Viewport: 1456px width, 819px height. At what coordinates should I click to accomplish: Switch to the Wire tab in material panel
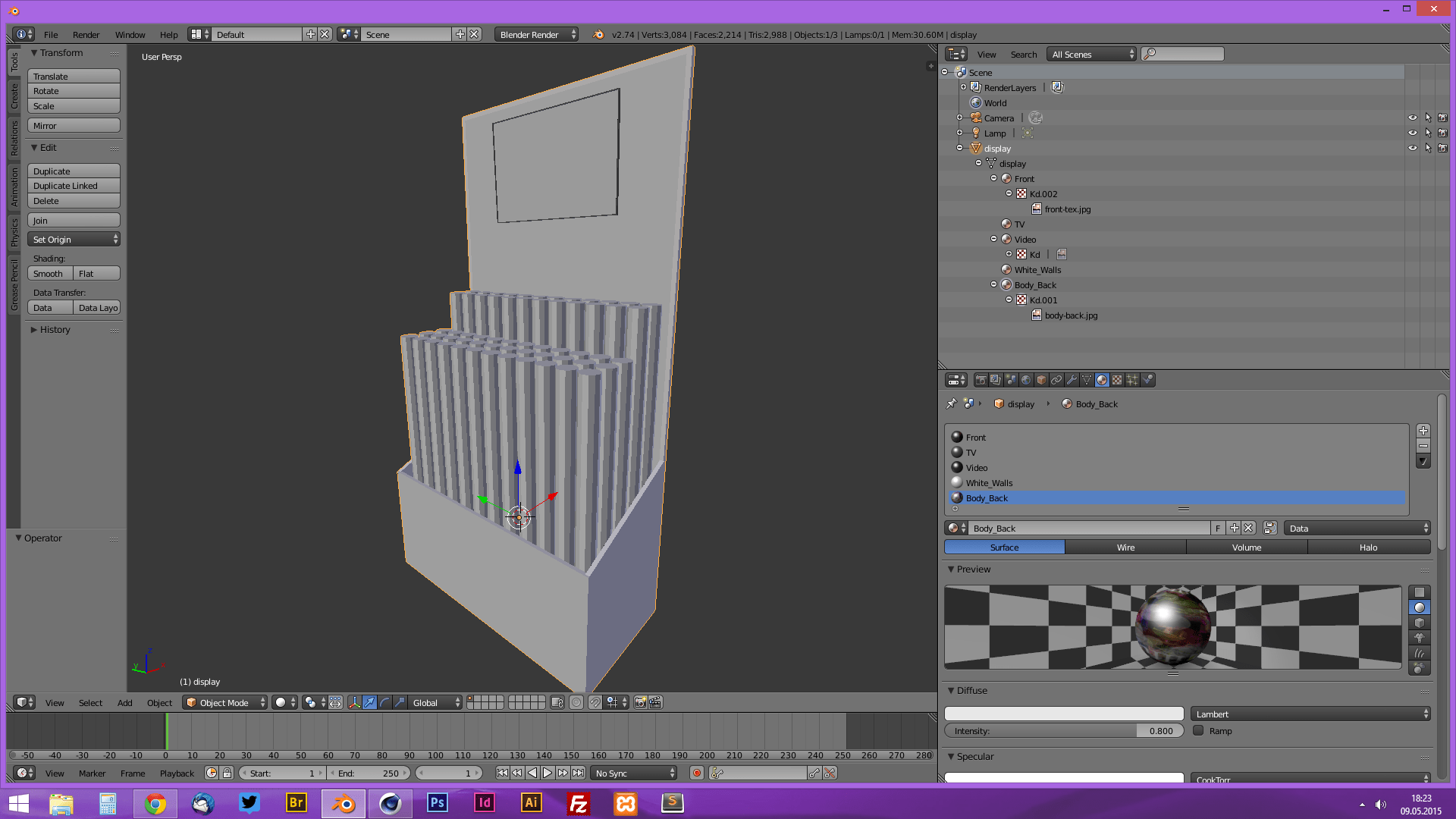1125,547
